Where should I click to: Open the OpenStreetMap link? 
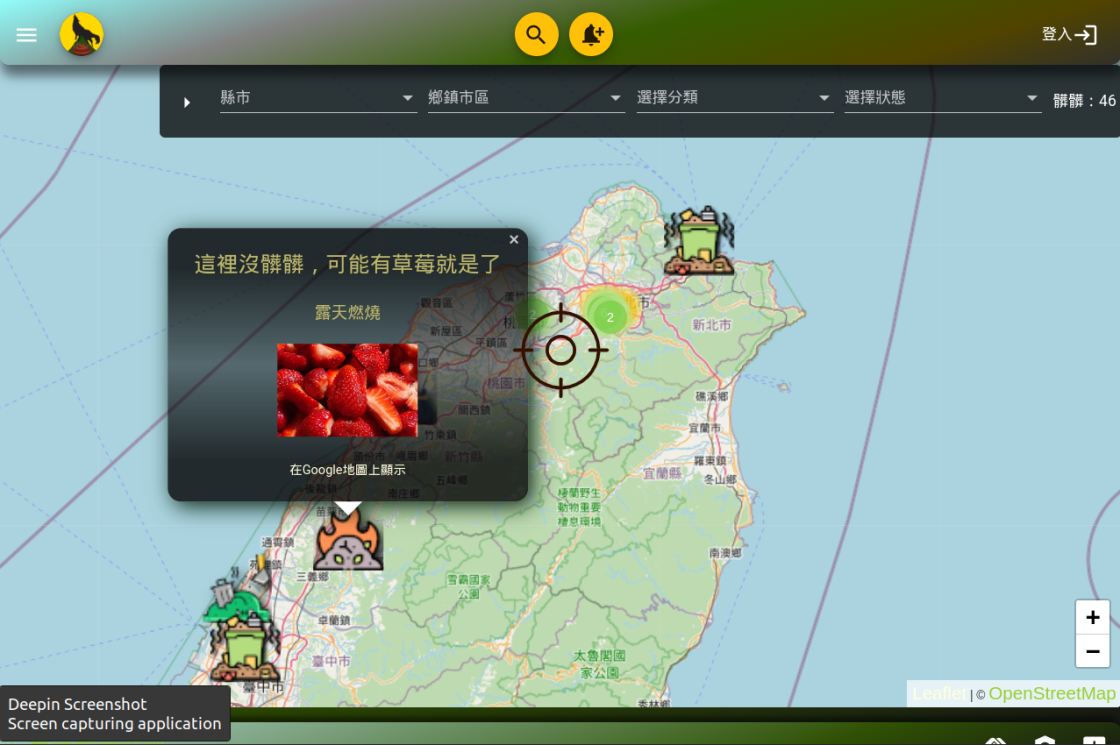coord(1051,694)
